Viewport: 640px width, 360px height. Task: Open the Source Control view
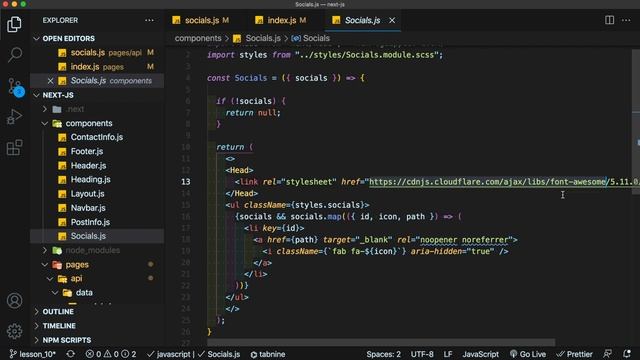pyautogui.click(x=16, y=87)
